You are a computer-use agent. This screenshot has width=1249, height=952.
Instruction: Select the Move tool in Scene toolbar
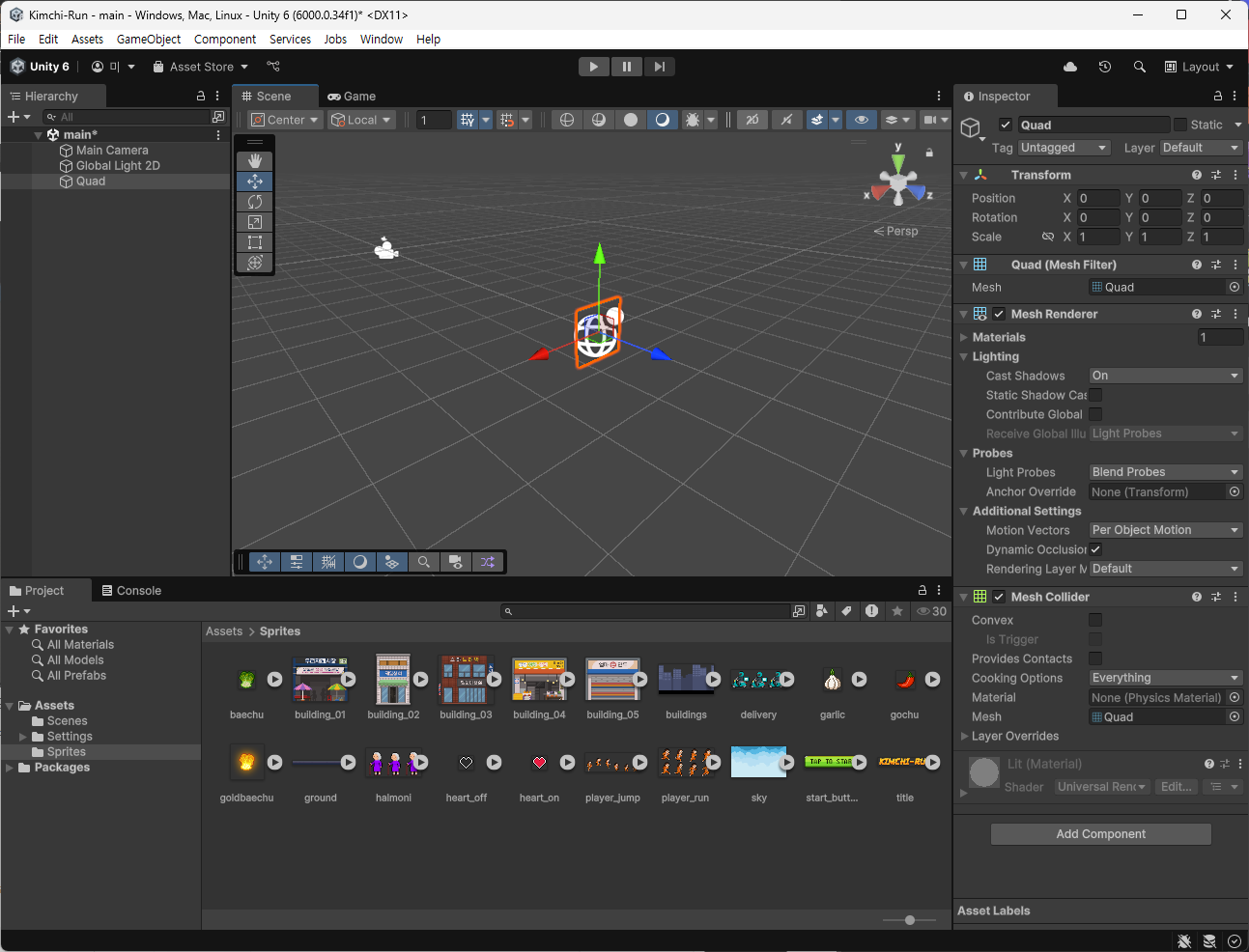click(255, 182)
